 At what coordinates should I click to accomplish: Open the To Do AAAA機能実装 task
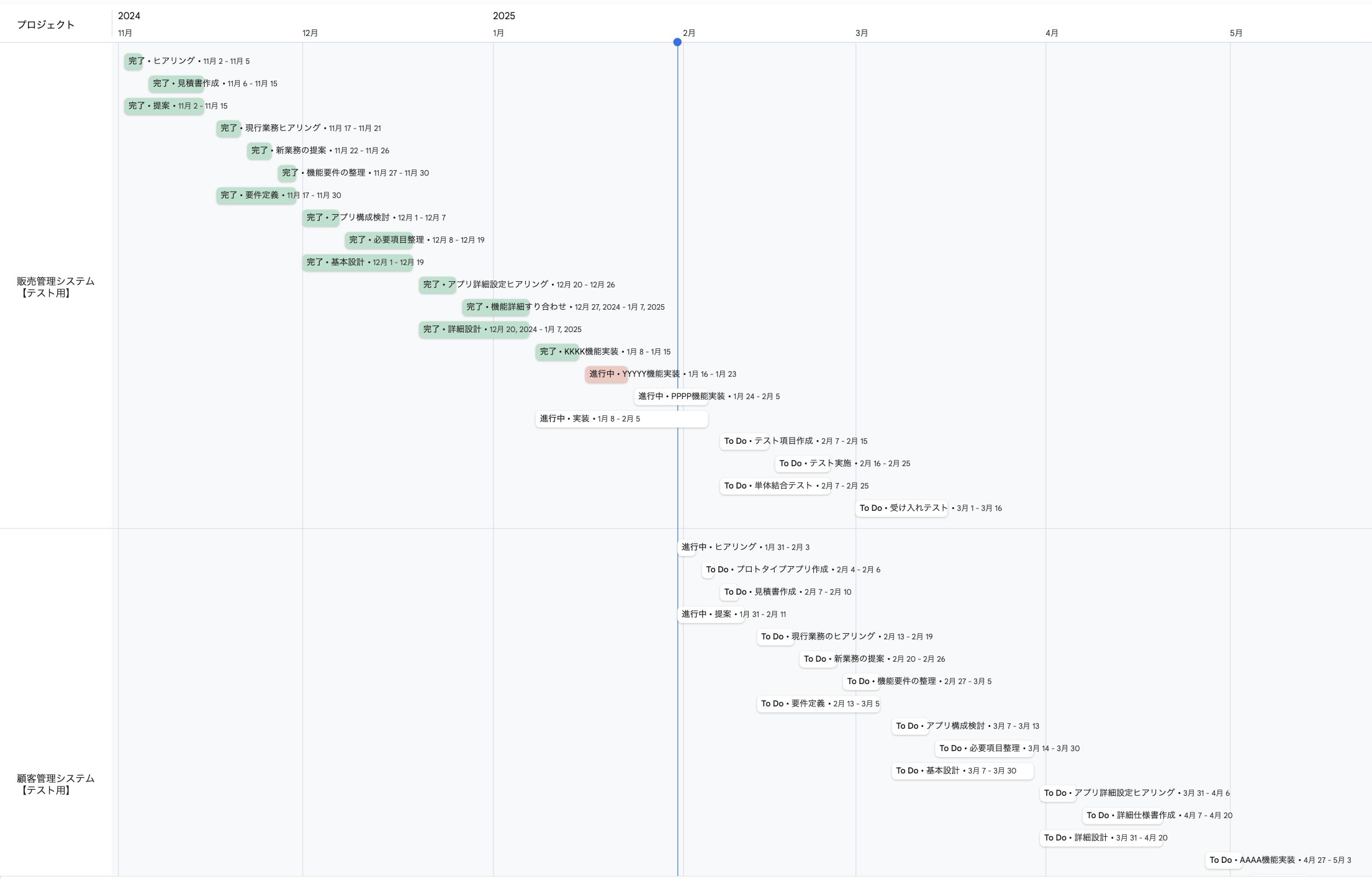point(1223,860)
